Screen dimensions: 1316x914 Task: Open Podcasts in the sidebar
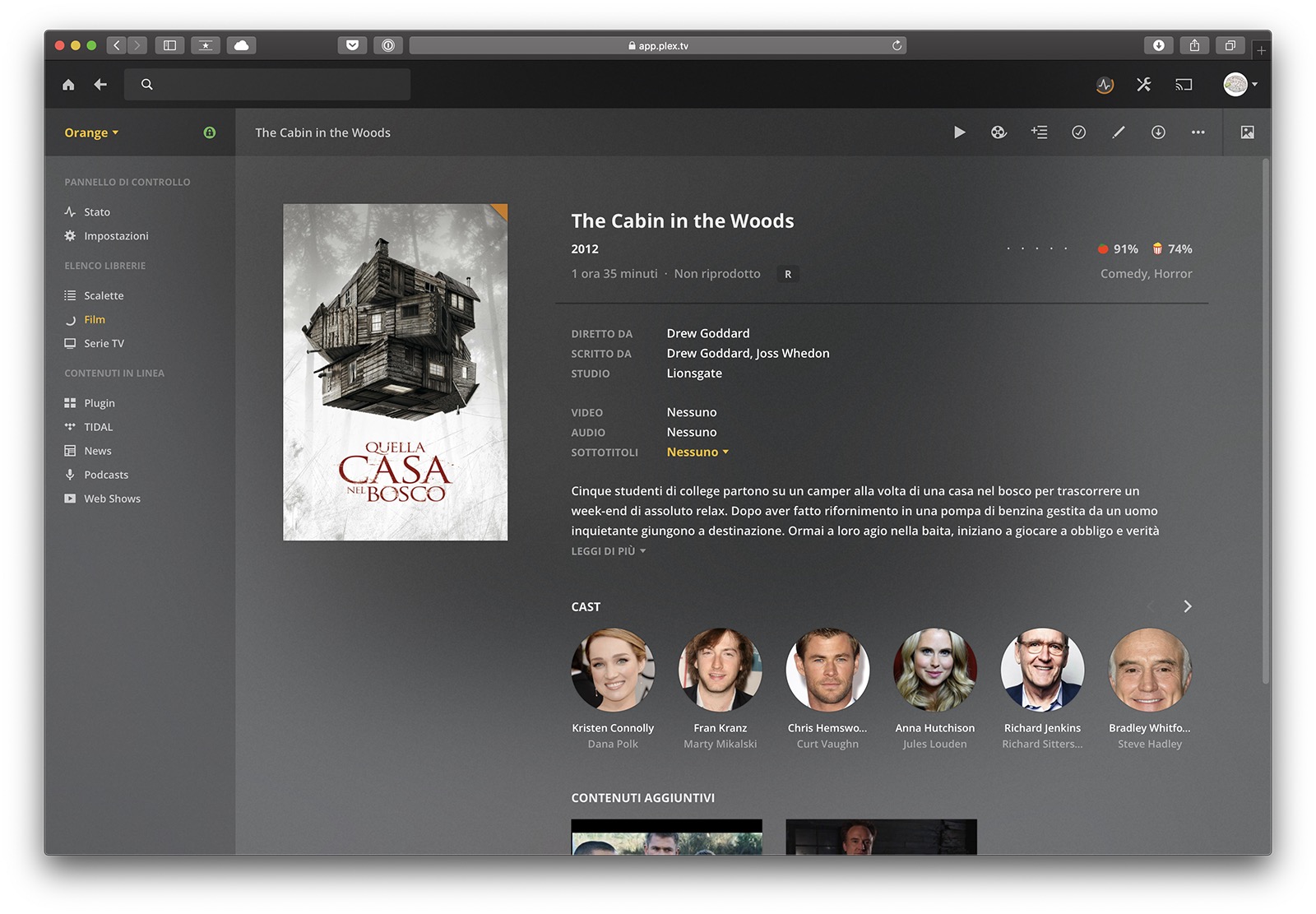[96, 475]
